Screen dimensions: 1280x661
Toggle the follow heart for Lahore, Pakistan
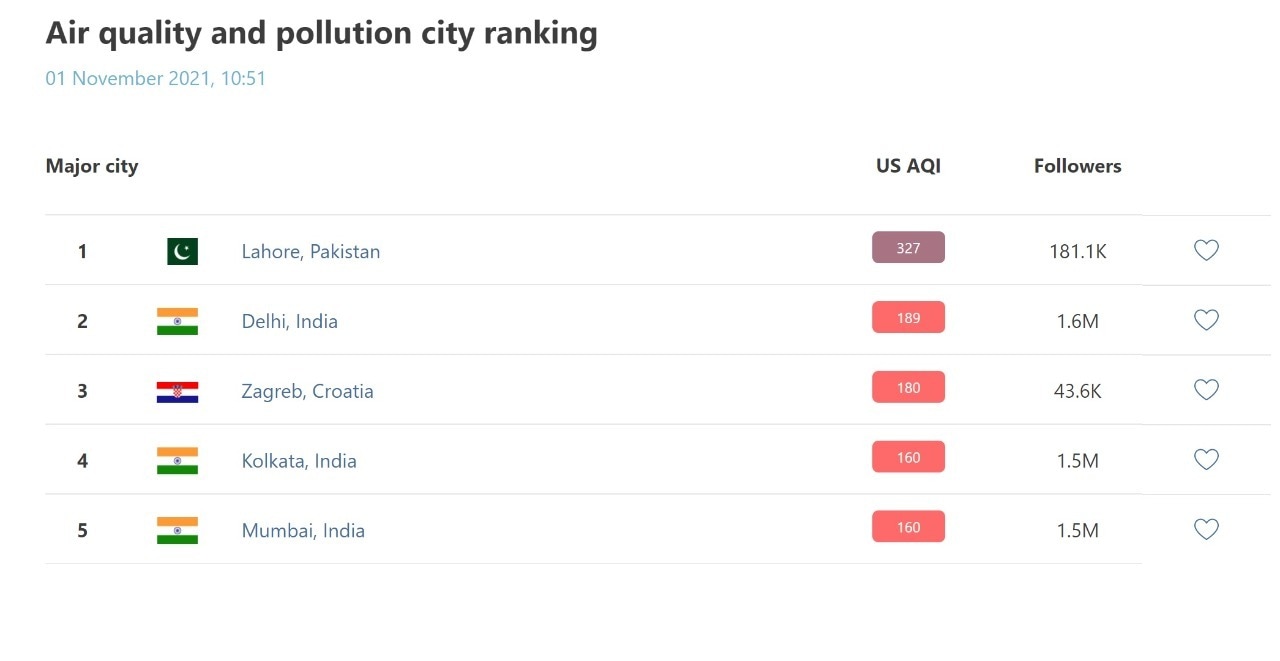coord(1206,250)
